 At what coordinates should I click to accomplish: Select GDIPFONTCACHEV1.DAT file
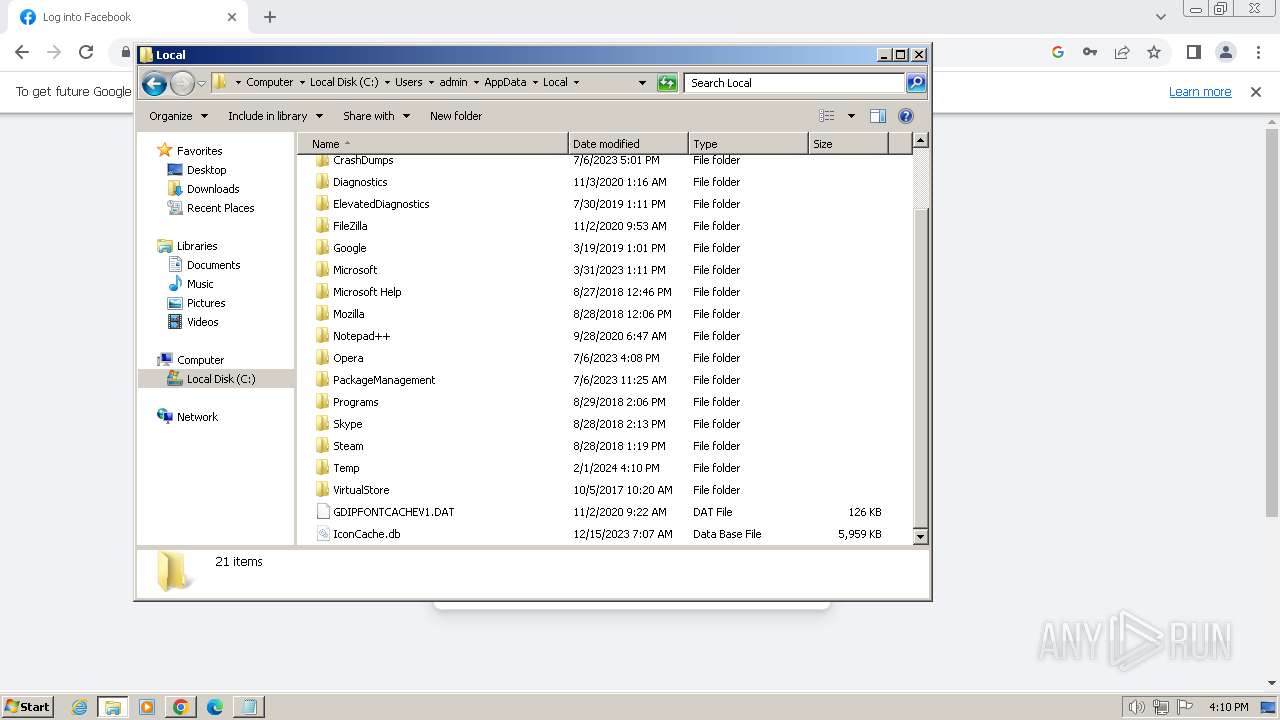point(393,512)
